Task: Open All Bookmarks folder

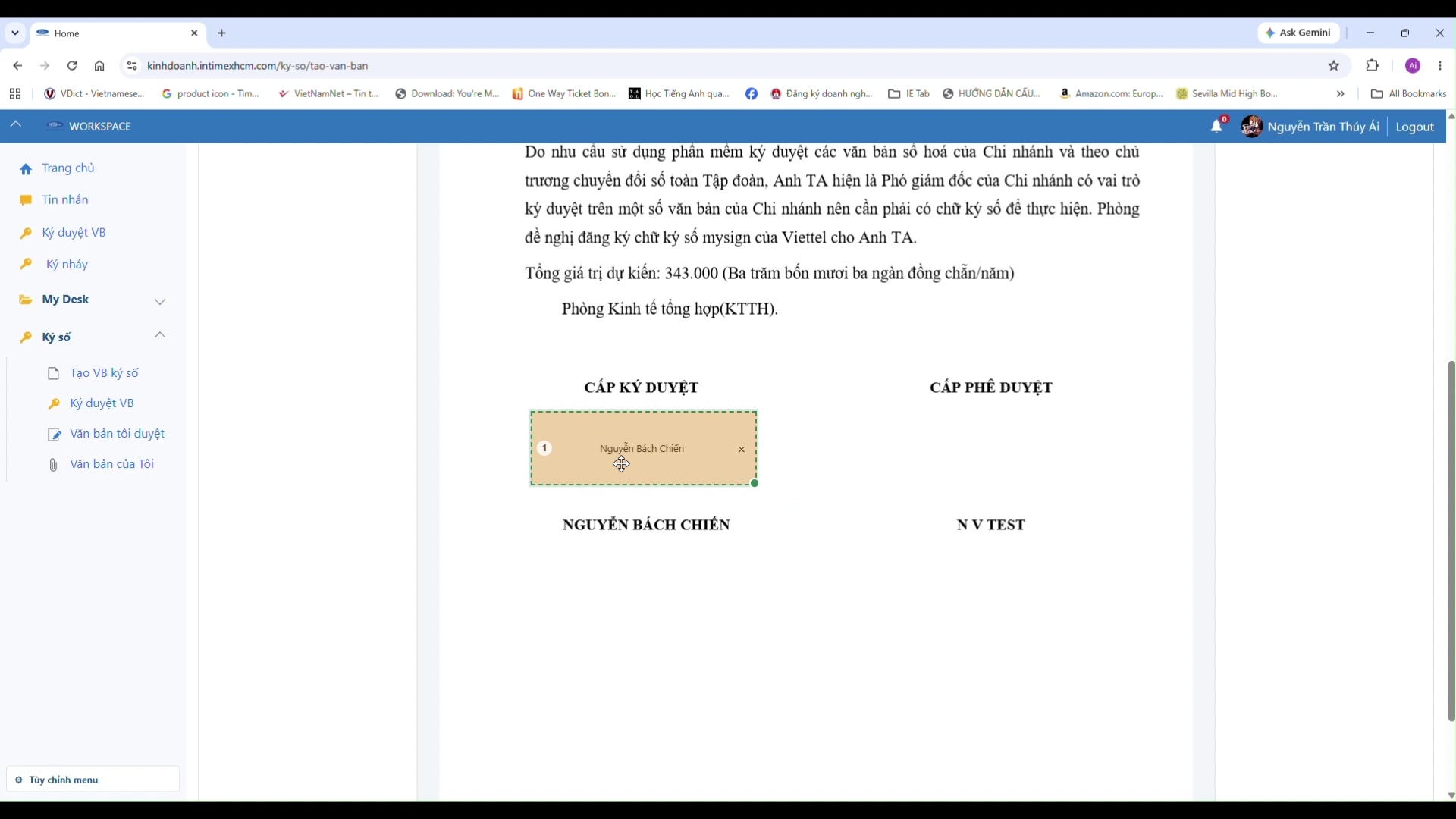Action: tap(1409, 94)
